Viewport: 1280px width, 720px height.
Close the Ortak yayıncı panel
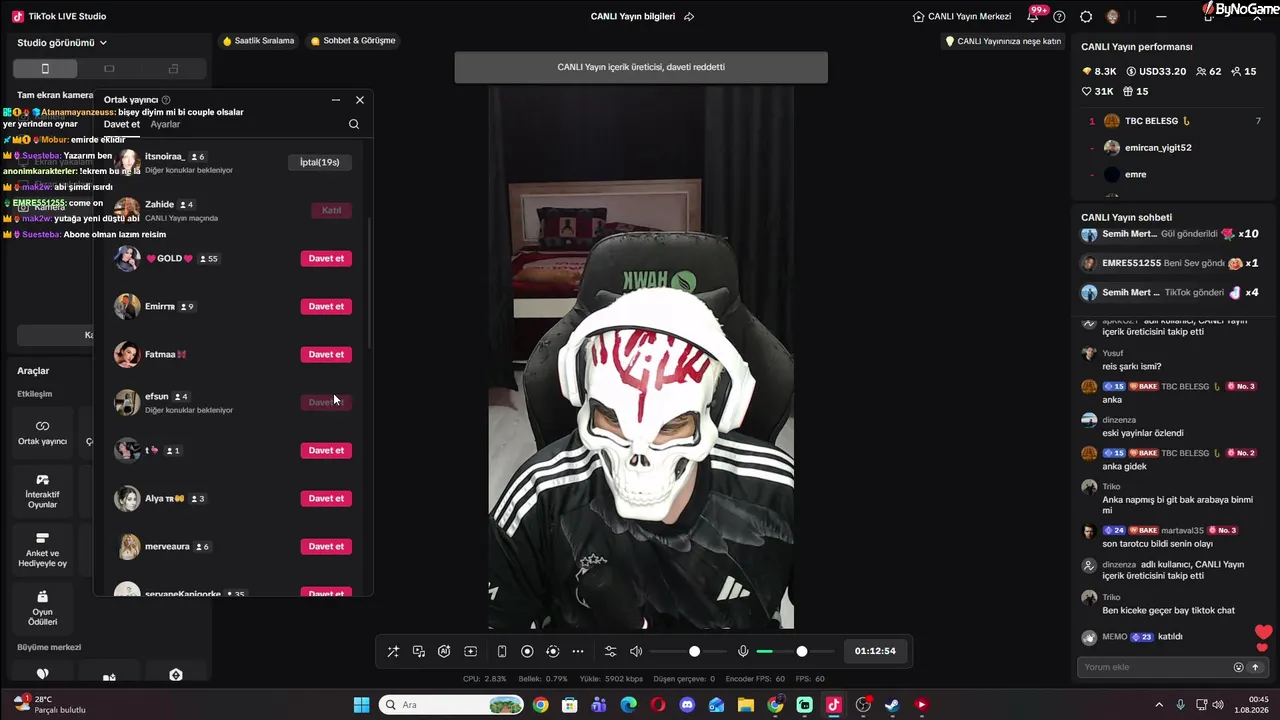coord(360,100)
